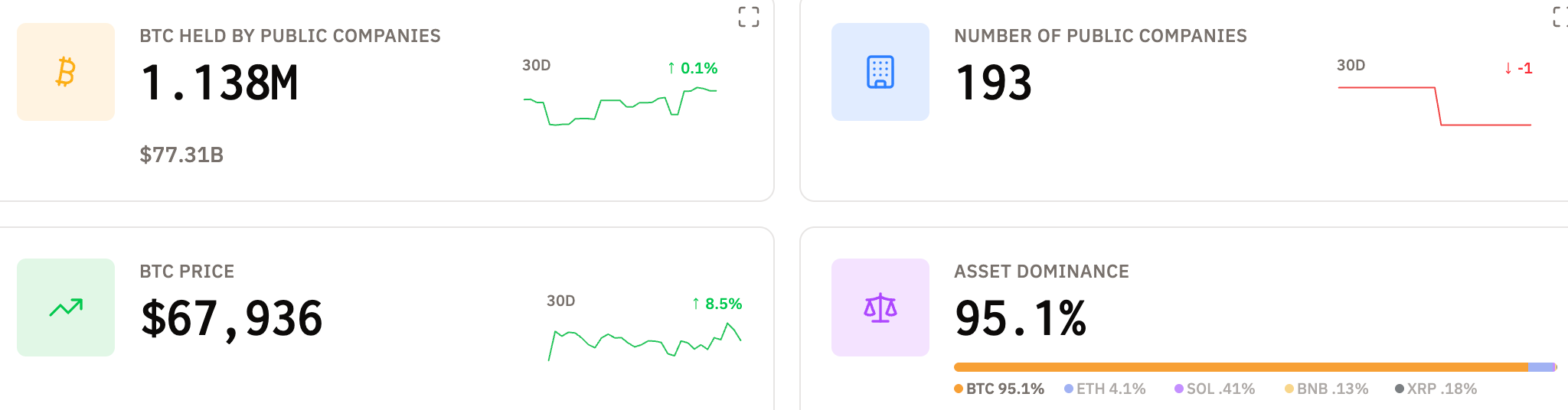Image resolution: width=1568 pixels, height=410 pixels.
Task: Click the public companies count red sparkline
Action: [x=1434, y=106]
